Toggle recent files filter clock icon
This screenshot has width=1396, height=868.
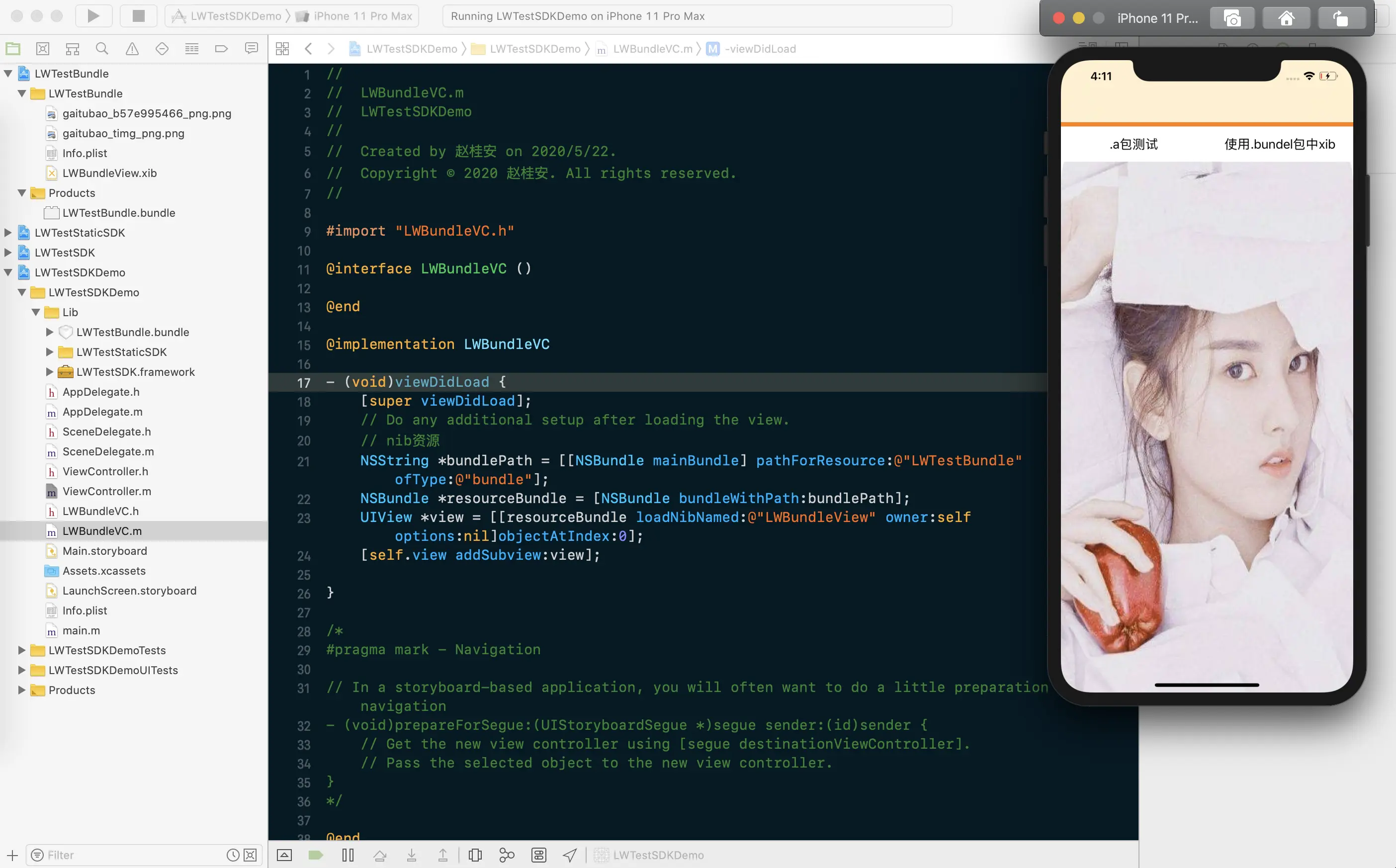point(233,855)
